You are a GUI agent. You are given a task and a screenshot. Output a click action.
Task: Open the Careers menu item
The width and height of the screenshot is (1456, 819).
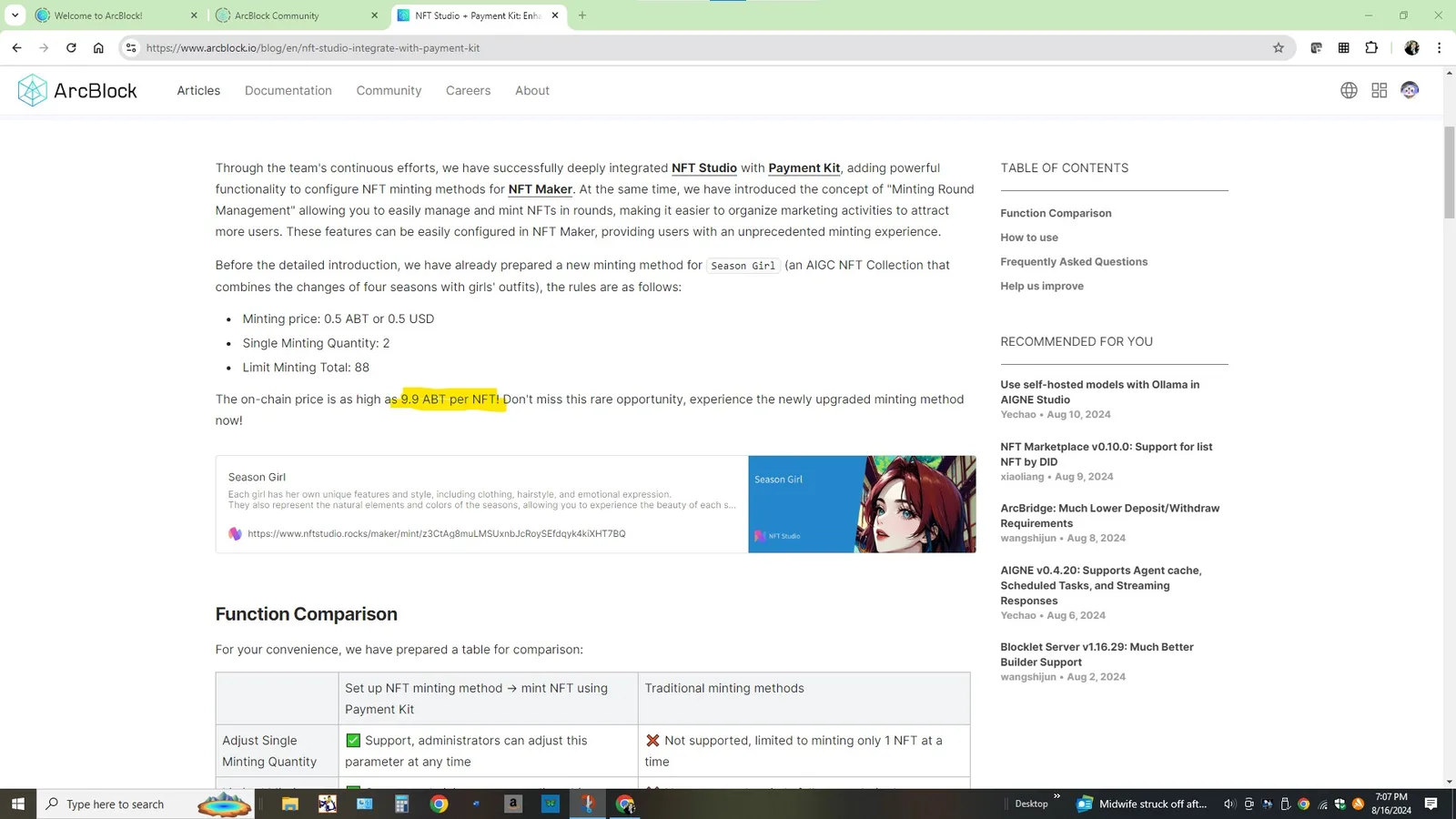(468, 91)
